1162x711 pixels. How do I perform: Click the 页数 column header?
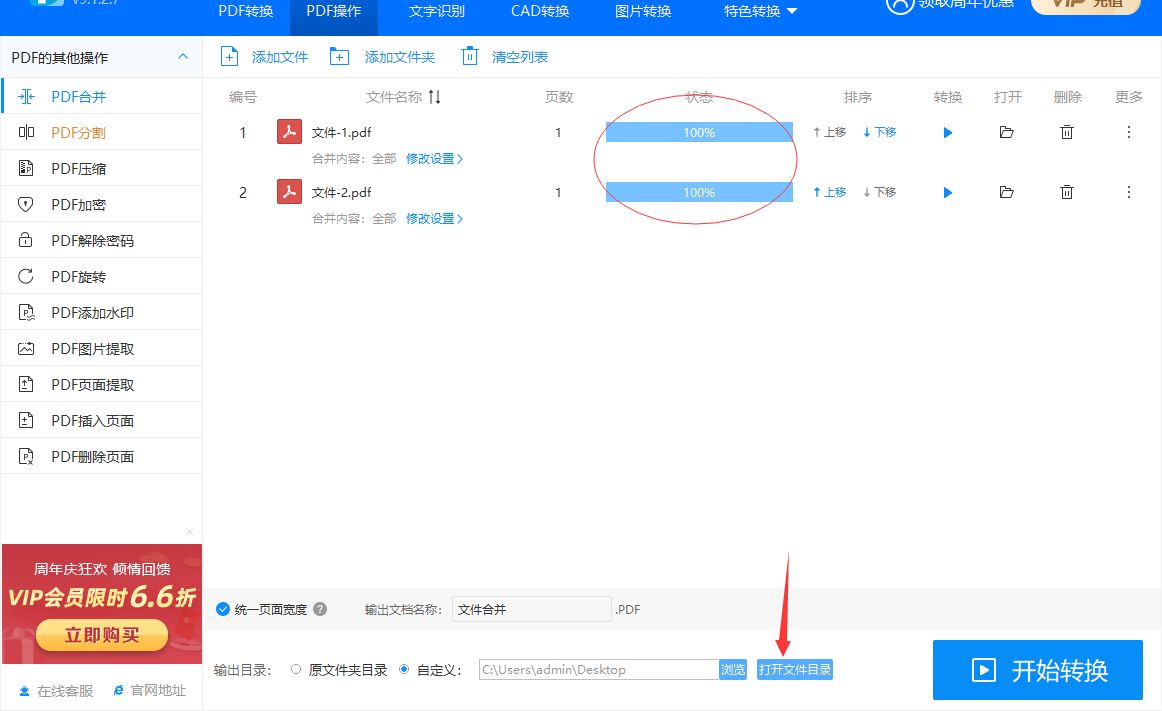pyautogui.click(x=559, y=97)
